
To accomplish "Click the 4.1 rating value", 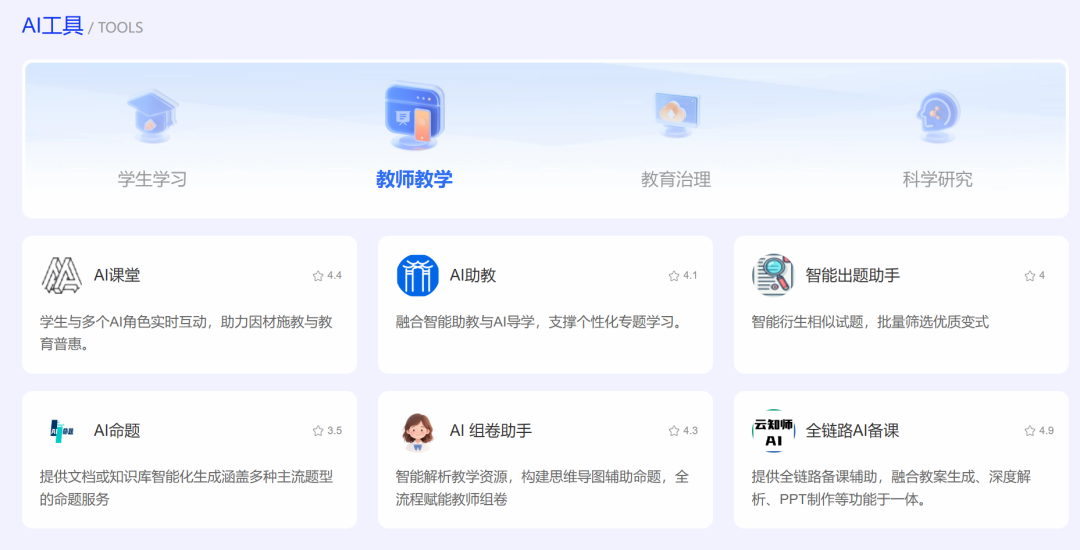I will [690, 275].
